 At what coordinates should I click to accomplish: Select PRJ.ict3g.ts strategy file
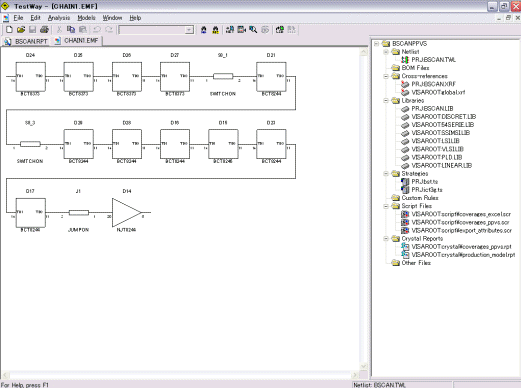tap(427, 190)
